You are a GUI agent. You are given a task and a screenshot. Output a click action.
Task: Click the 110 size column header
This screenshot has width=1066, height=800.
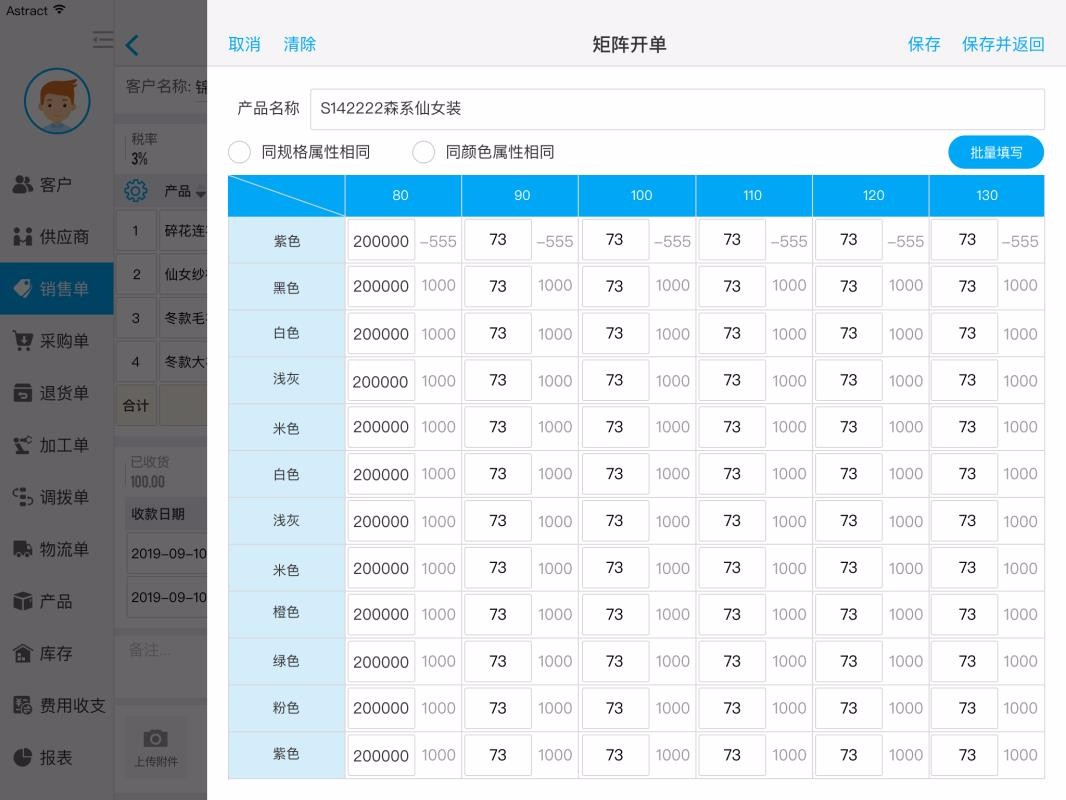click(x=754, y=196)
